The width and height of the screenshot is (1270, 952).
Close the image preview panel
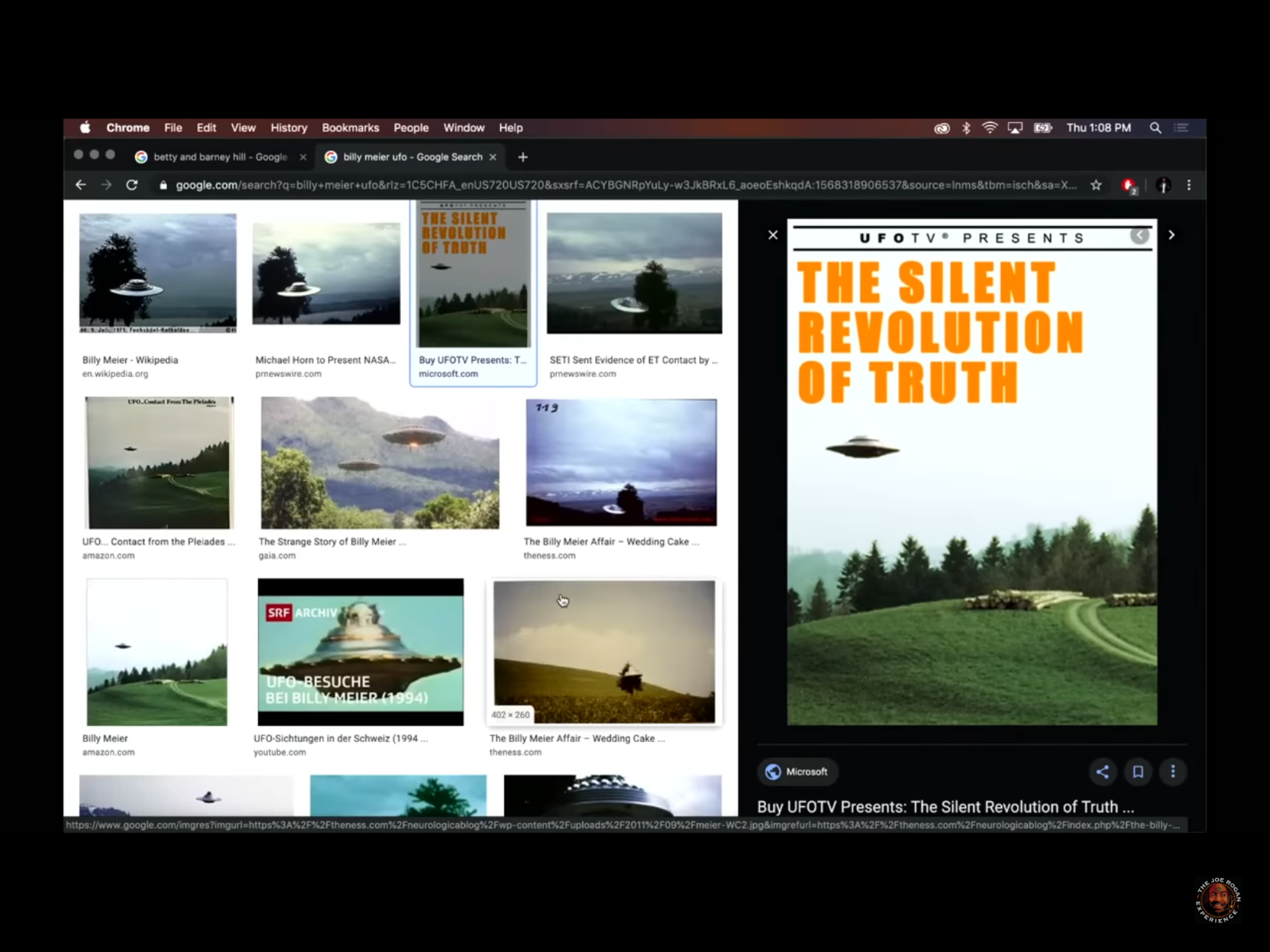coord(773,235)
